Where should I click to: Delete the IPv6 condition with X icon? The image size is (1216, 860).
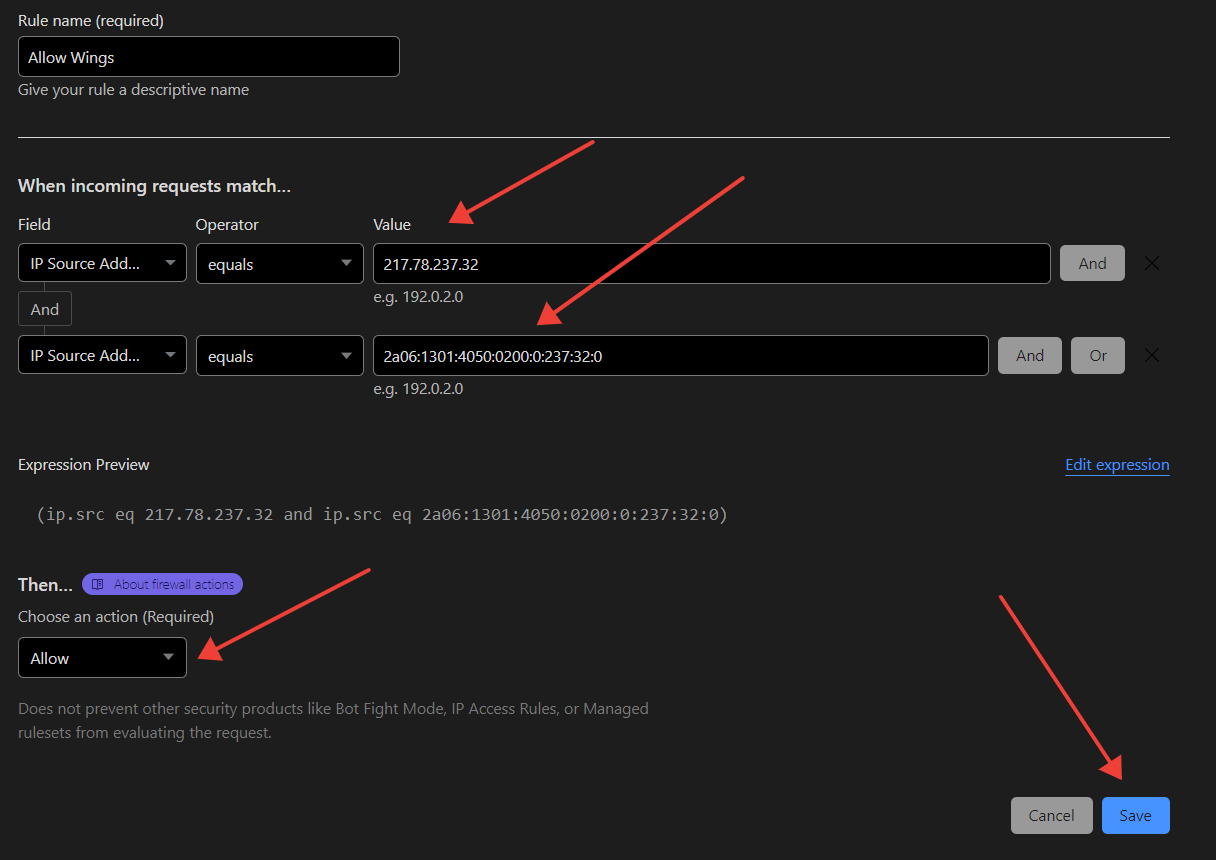click(1151, 355)
